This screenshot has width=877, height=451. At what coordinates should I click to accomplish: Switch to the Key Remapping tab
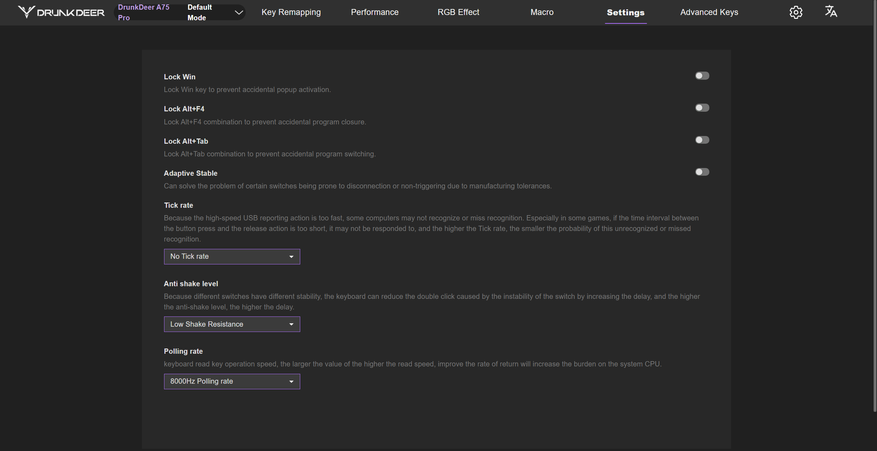click(x=291, y=12)
